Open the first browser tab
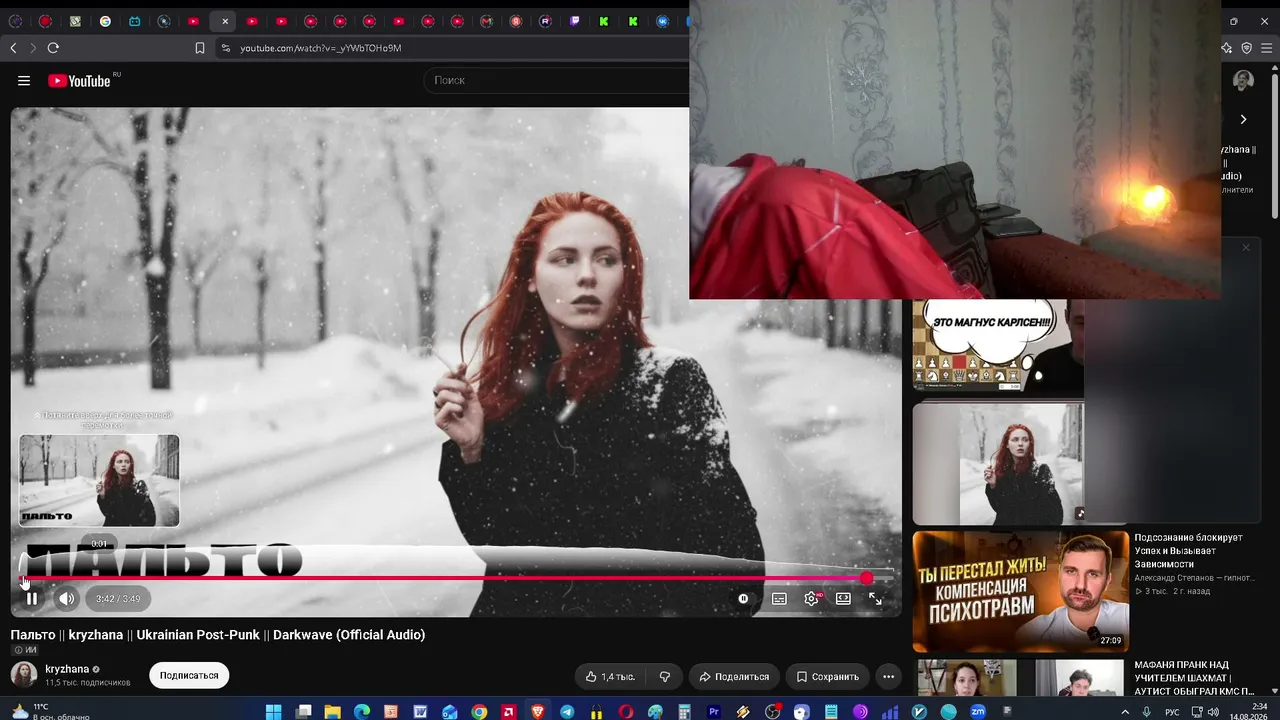 pyautogui.click(x=17, y=21)
